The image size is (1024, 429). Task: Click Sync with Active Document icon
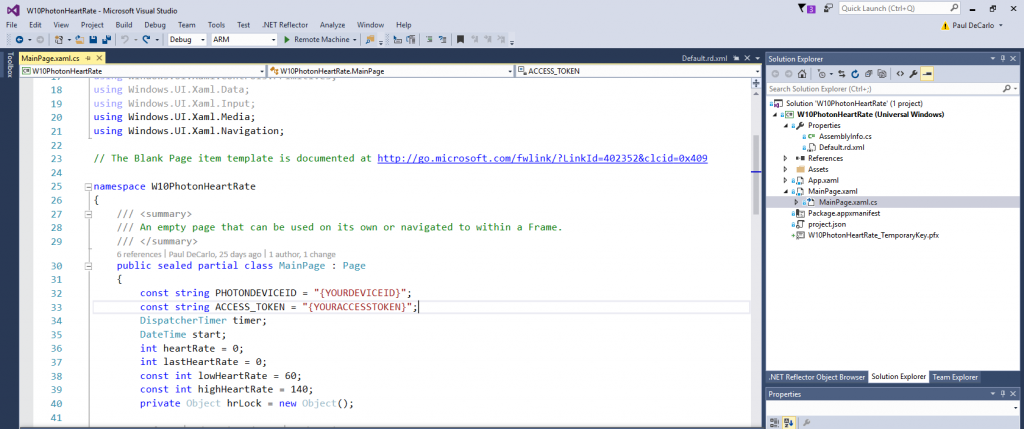(842, 74)
